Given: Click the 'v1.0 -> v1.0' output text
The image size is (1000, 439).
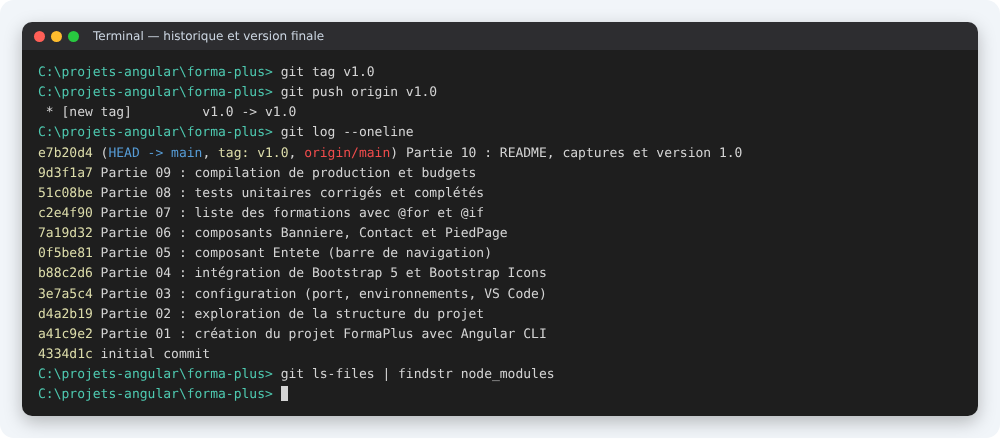Looking at the screenshot, I should coord(249,112).
